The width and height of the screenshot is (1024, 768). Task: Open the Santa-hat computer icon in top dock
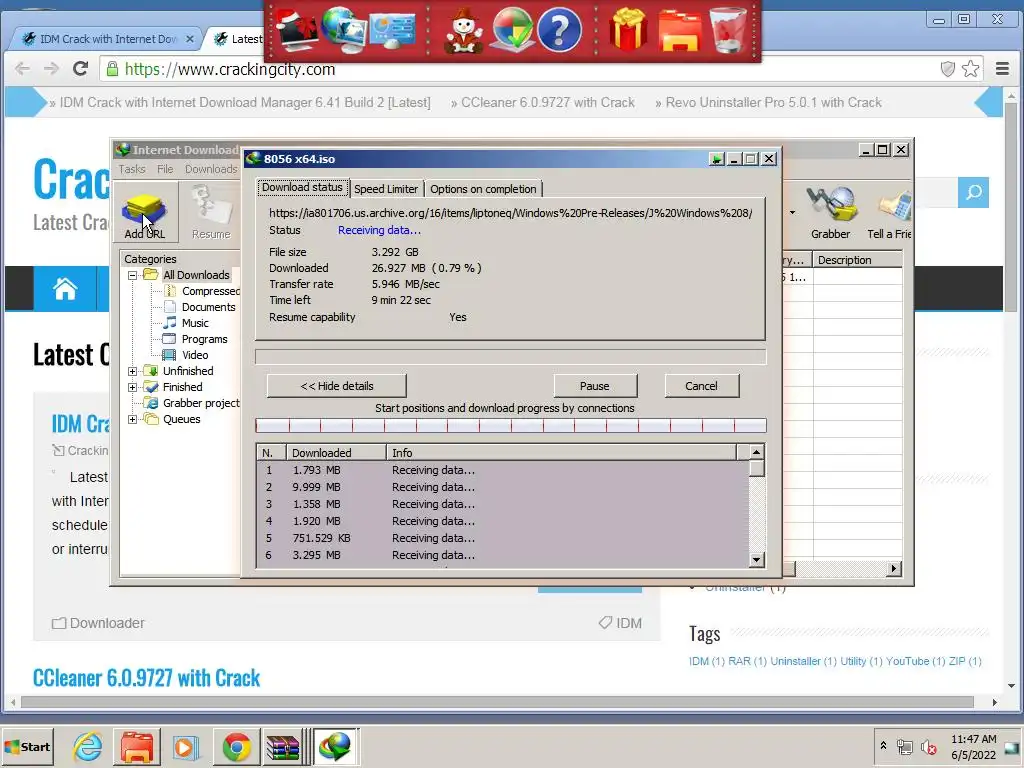pyautogui.click(x=297, y=31)
